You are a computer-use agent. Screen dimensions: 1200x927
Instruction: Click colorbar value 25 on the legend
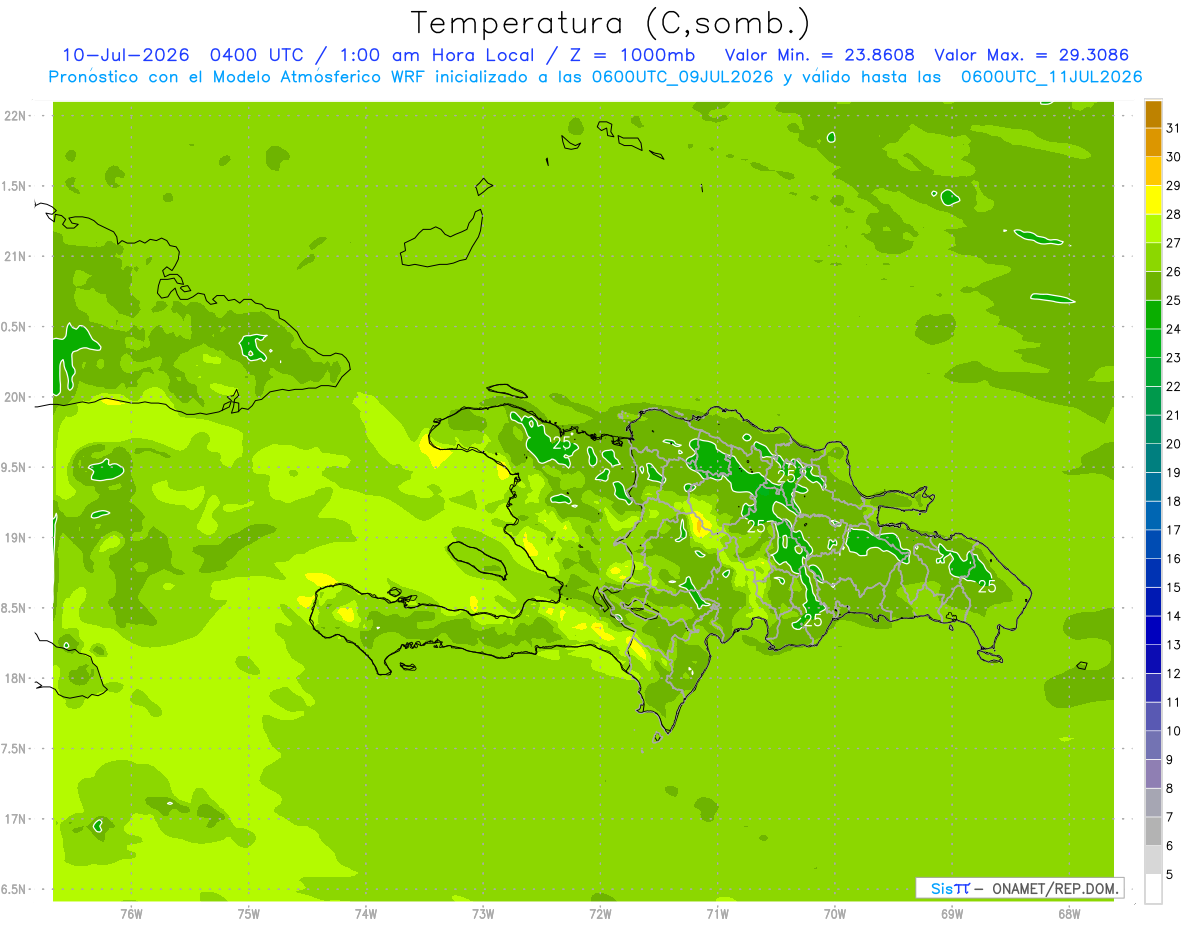click(1173, 300)
